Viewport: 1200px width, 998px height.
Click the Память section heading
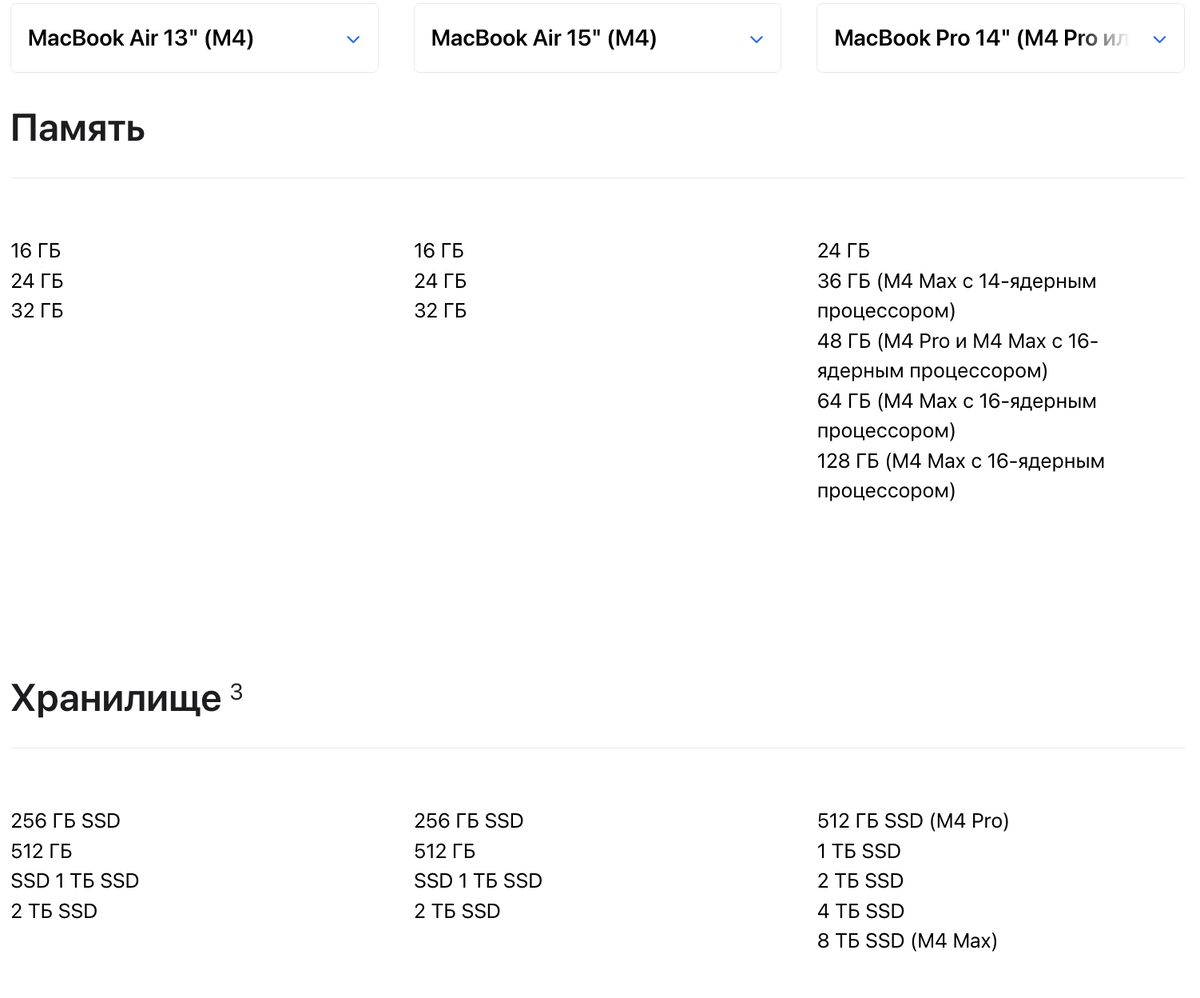[x=78, y=128]
